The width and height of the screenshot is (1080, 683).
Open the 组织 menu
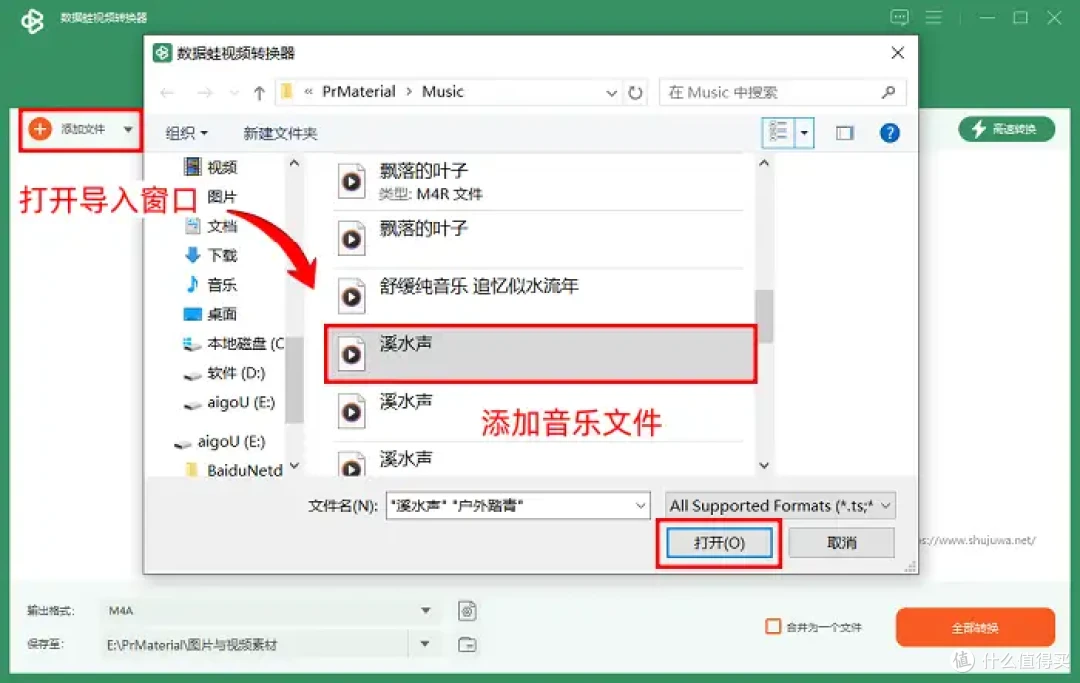coord(186,133)
